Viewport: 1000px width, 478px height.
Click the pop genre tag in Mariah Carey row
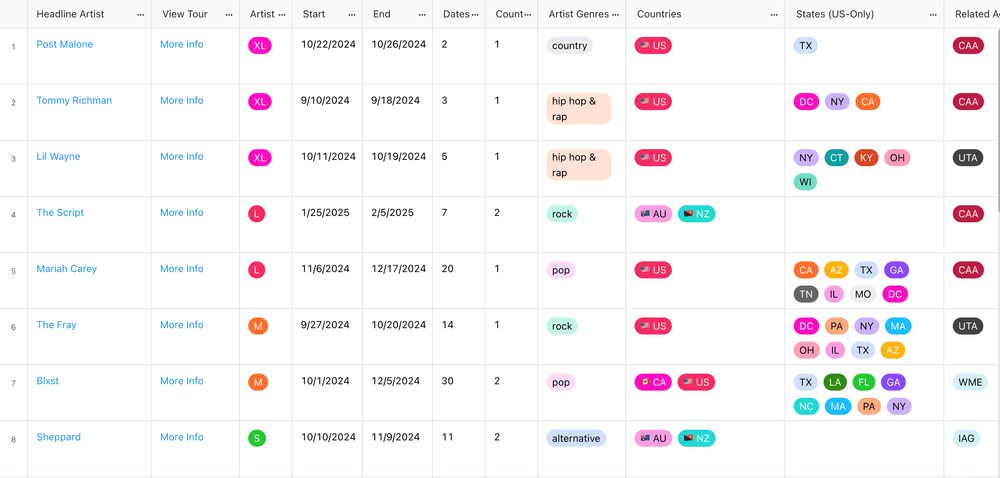pos(561,270)
